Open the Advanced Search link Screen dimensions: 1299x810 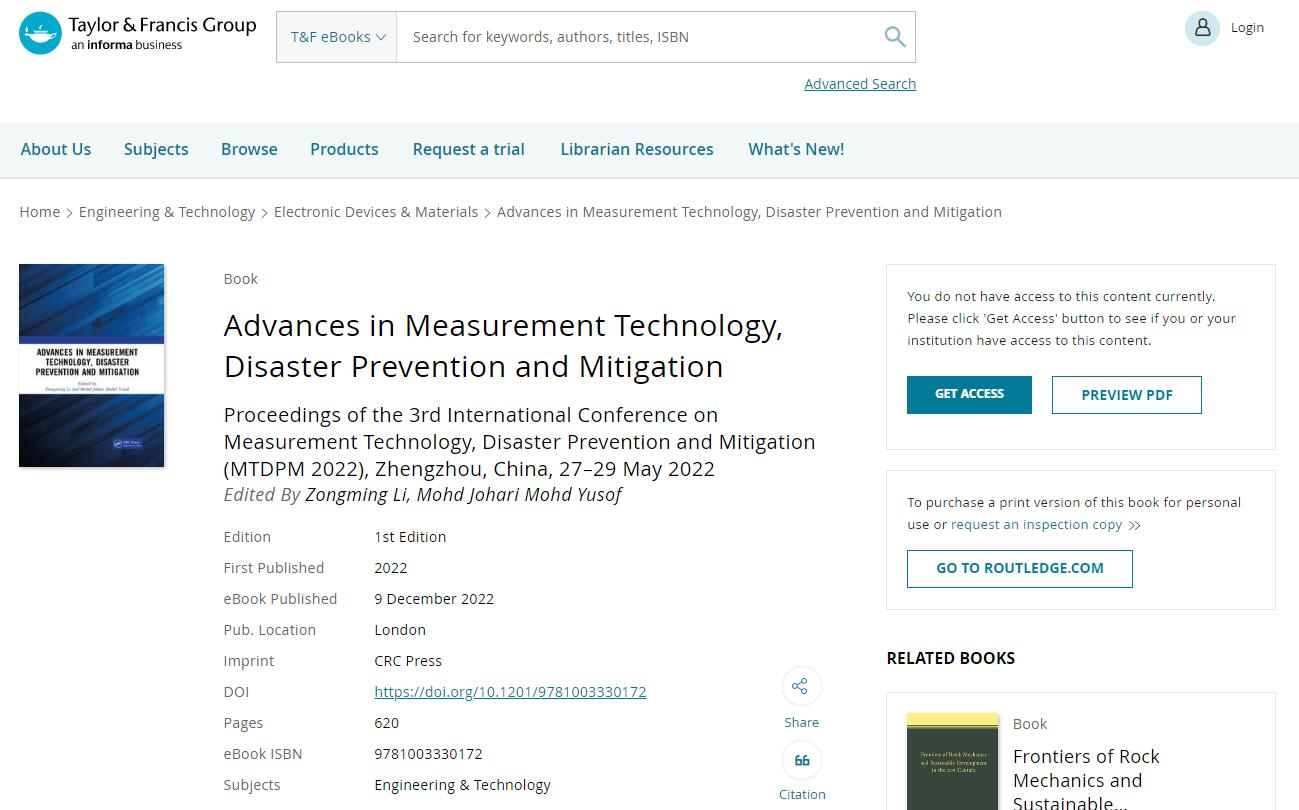(x=860, y=84)
